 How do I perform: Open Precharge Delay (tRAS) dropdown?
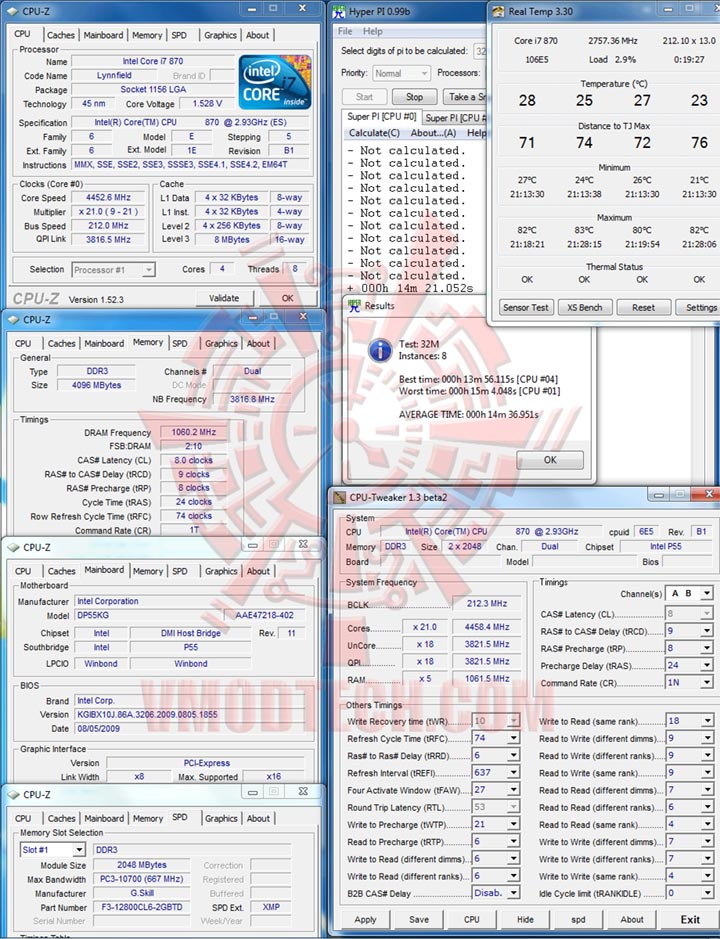pos(689,665)
